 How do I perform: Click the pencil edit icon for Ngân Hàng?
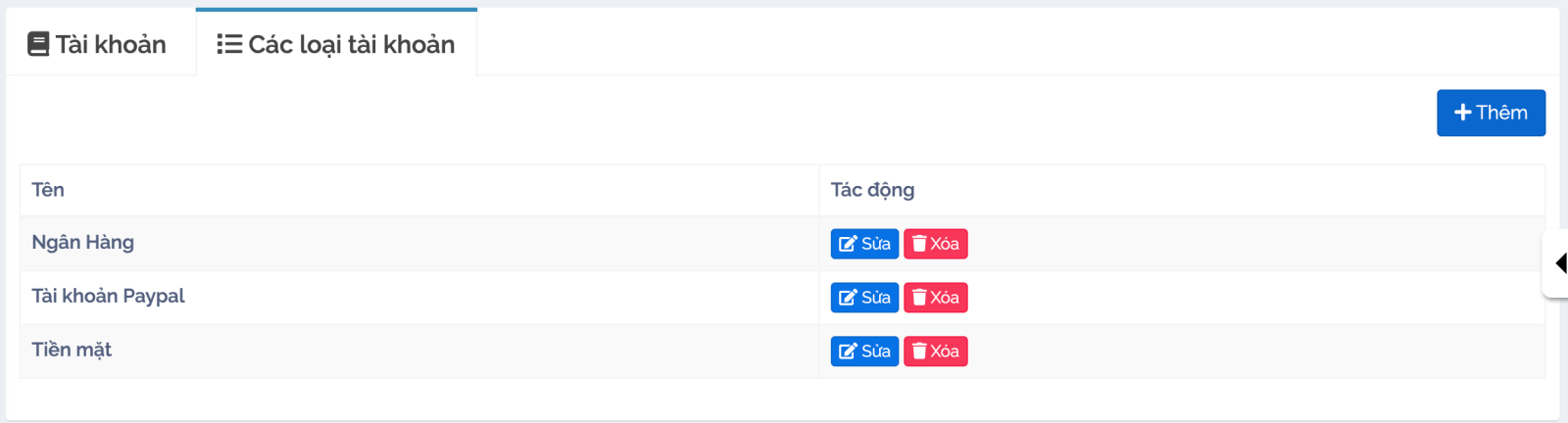pyautogui.click(x=848, y=244)
